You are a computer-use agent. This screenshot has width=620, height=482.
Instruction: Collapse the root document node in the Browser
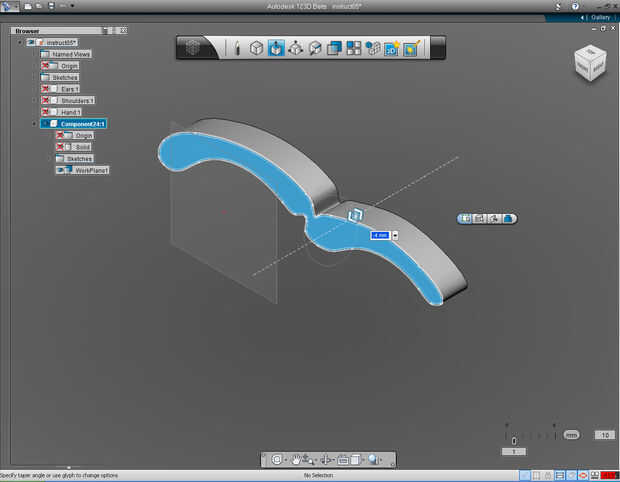point(20,42)
